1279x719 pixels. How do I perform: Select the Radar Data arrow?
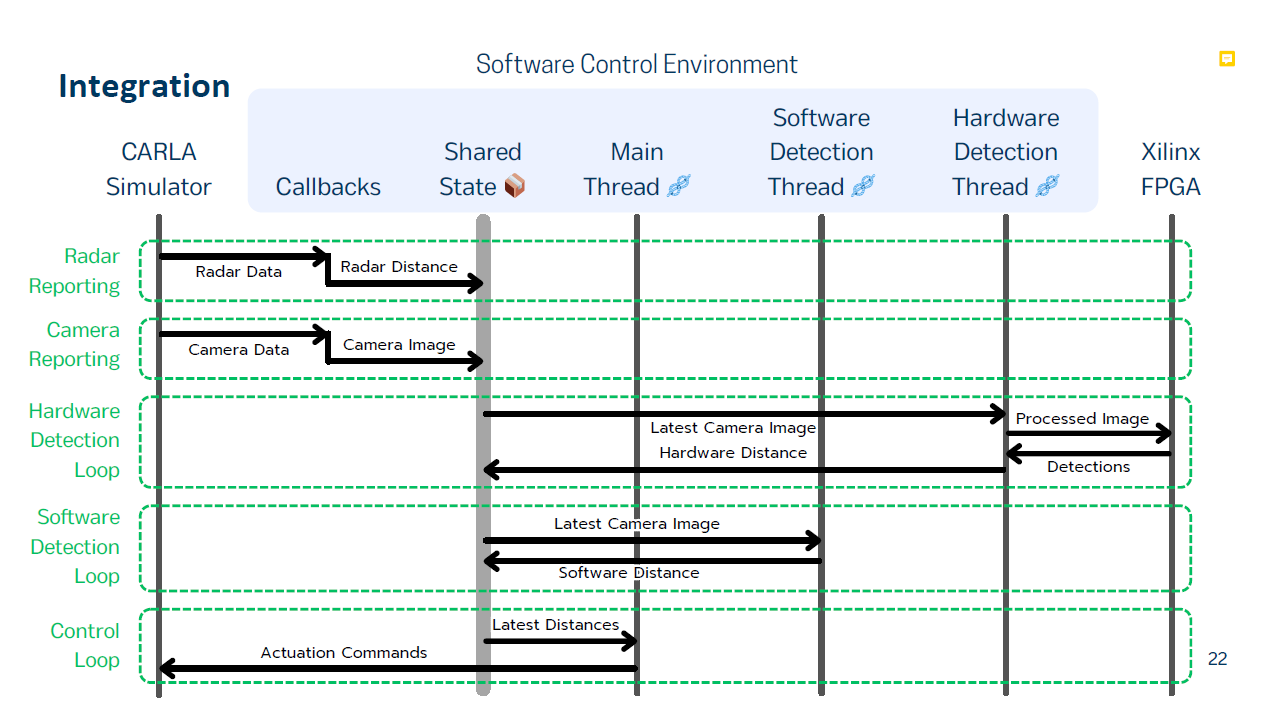(244, 257)
